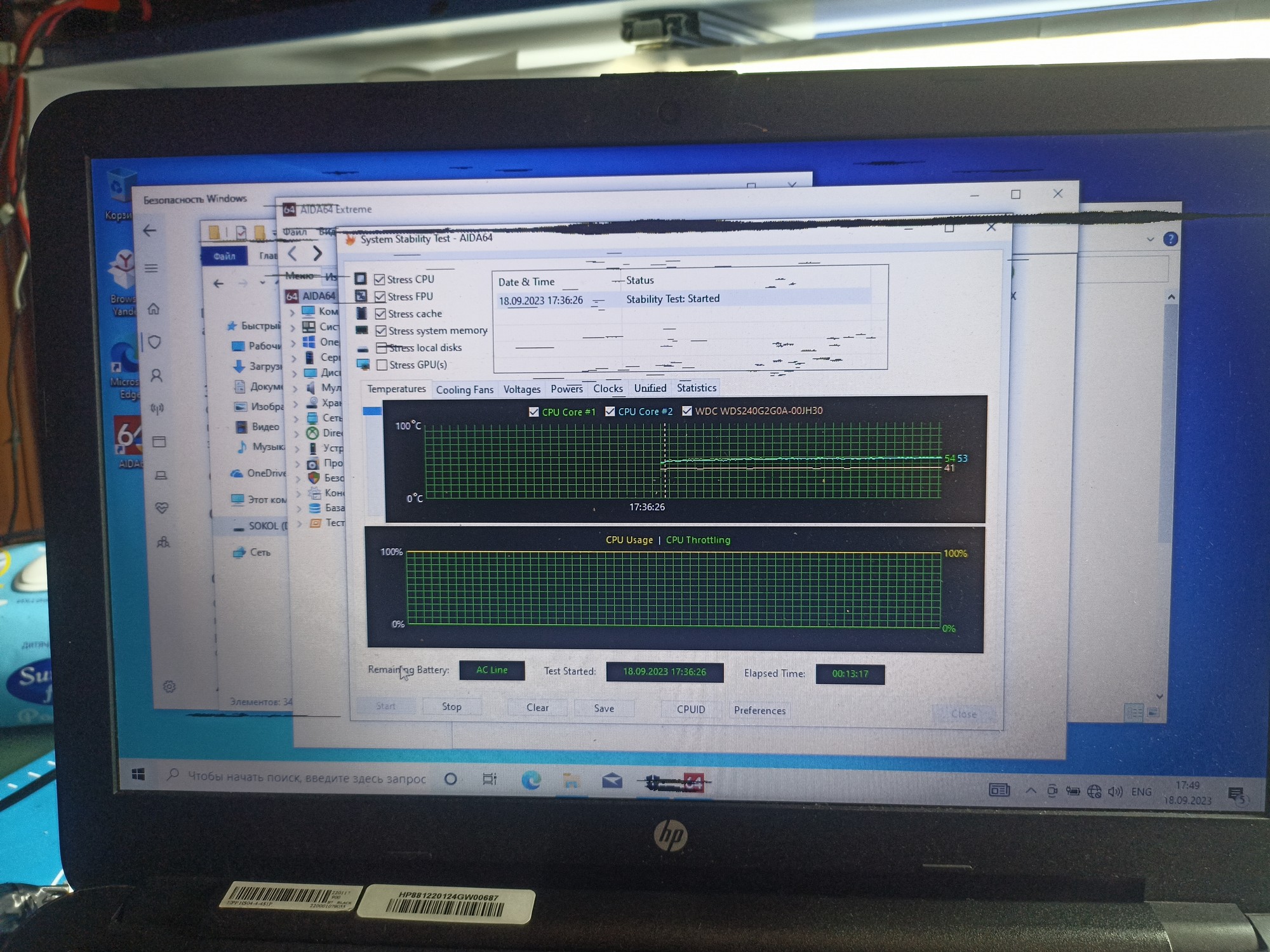The height and width of the screenshot is (952, 1270).
Task: Click the FPU icon beside Stress FPU
Action: point(361,296)
